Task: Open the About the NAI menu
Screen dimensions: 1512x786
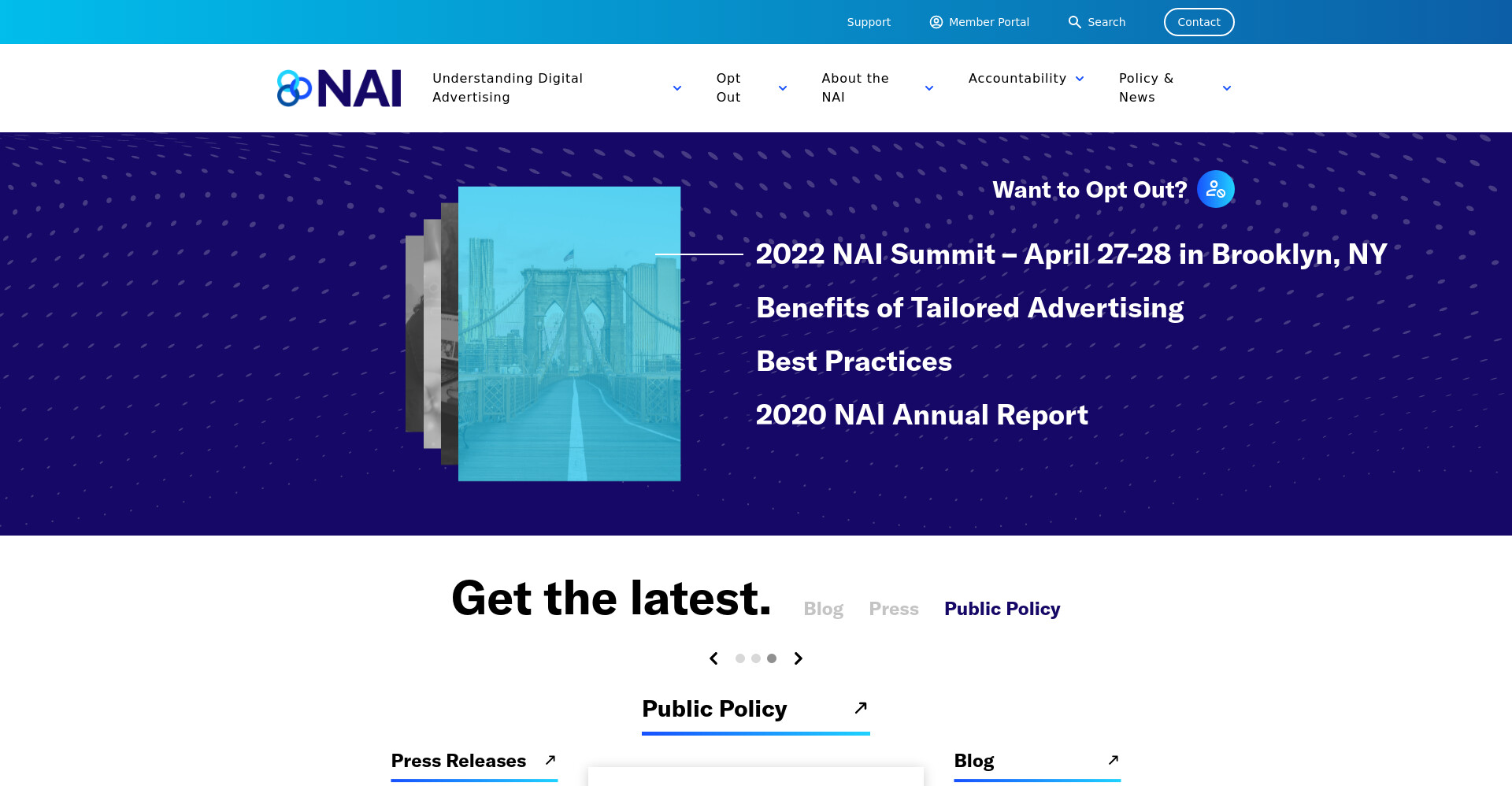Action: (855, 87)
